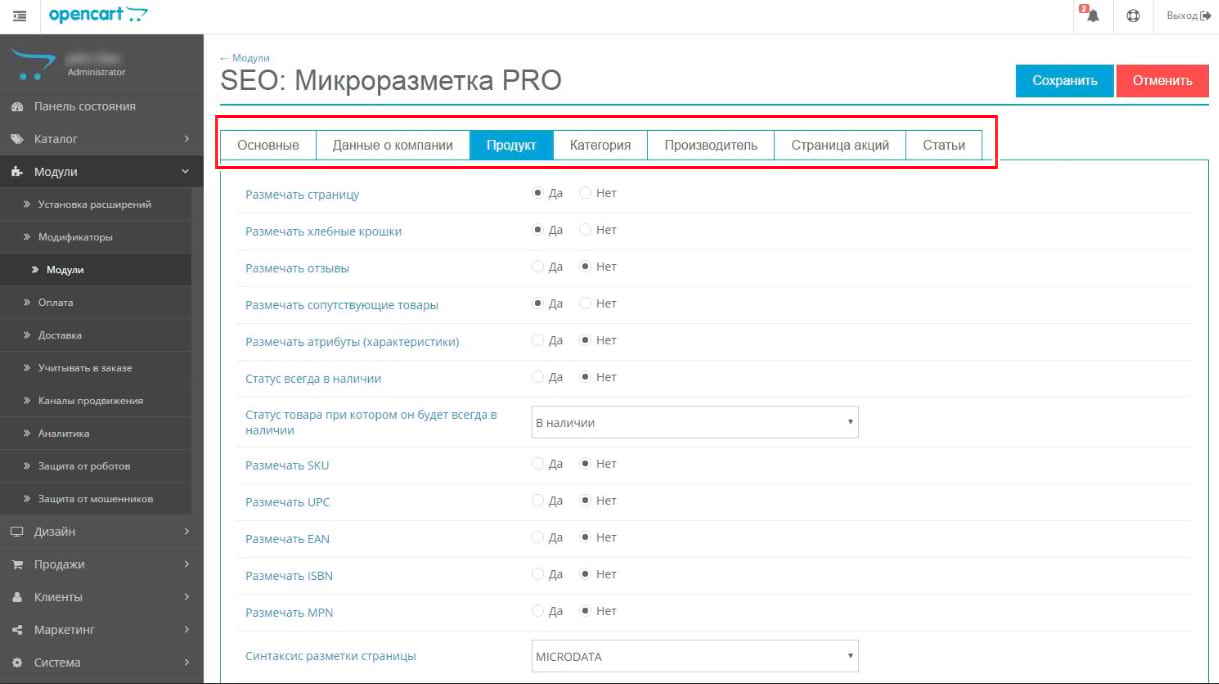Click the blue Сохранить button
This screenshot has width=1219, height=684.
click(x=1065, y=81)
